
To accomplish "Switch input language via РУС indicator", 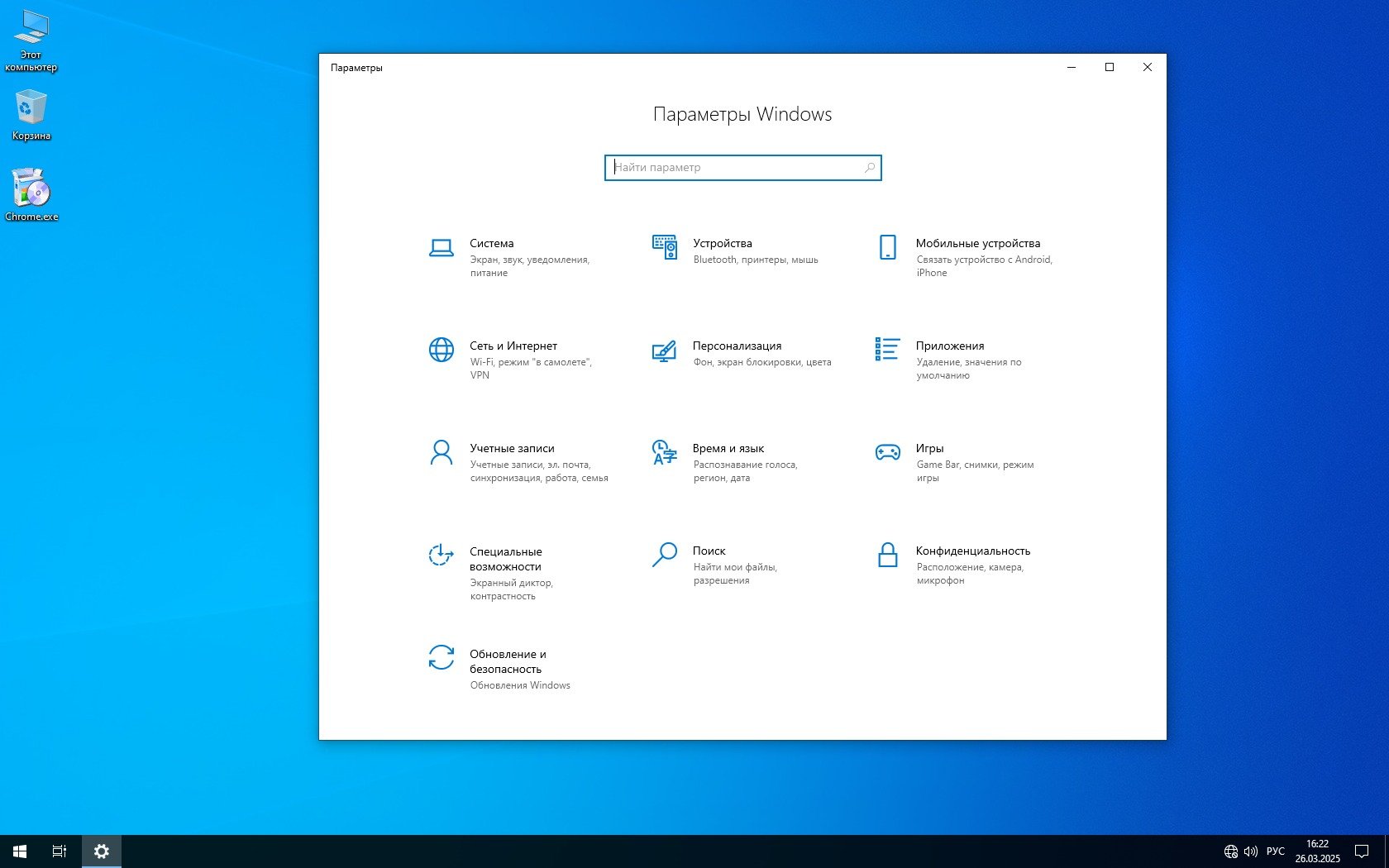I will click(1276, 851).
